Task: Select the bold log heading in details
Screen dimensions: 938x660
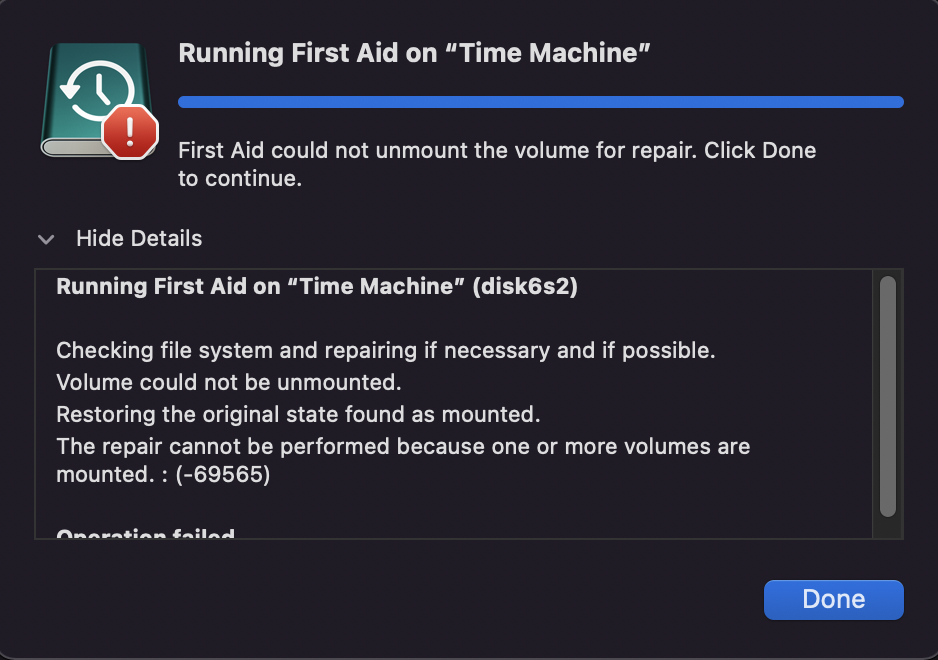Action: coord(316,287)
